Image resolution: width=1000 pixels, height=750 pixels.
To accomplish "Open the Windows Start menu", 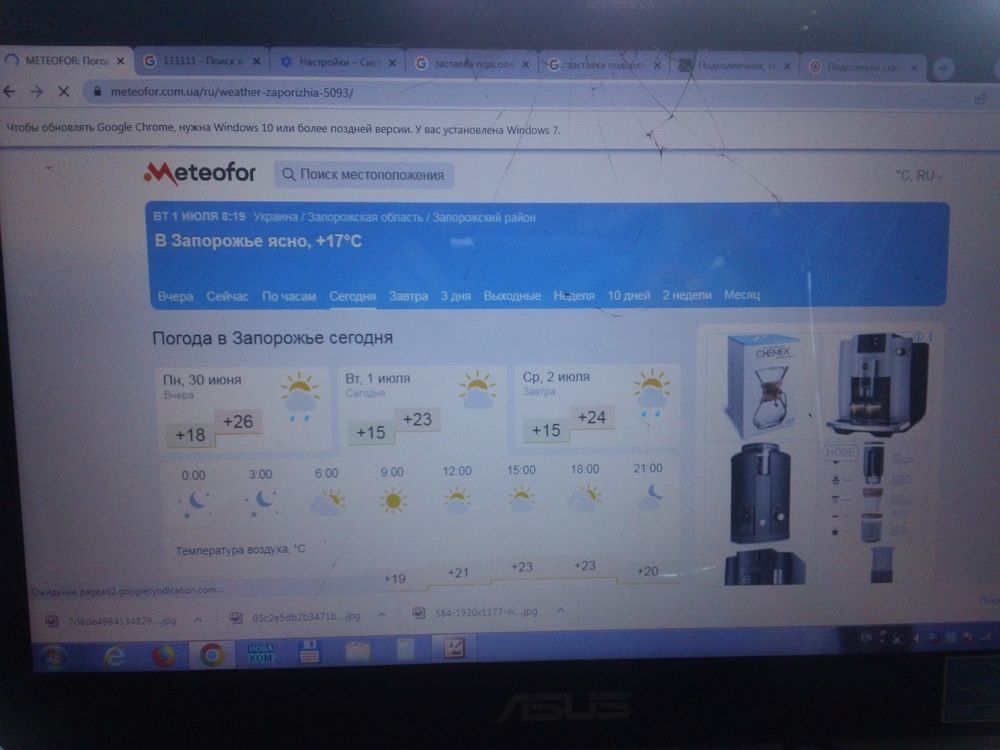I will 52,656.
